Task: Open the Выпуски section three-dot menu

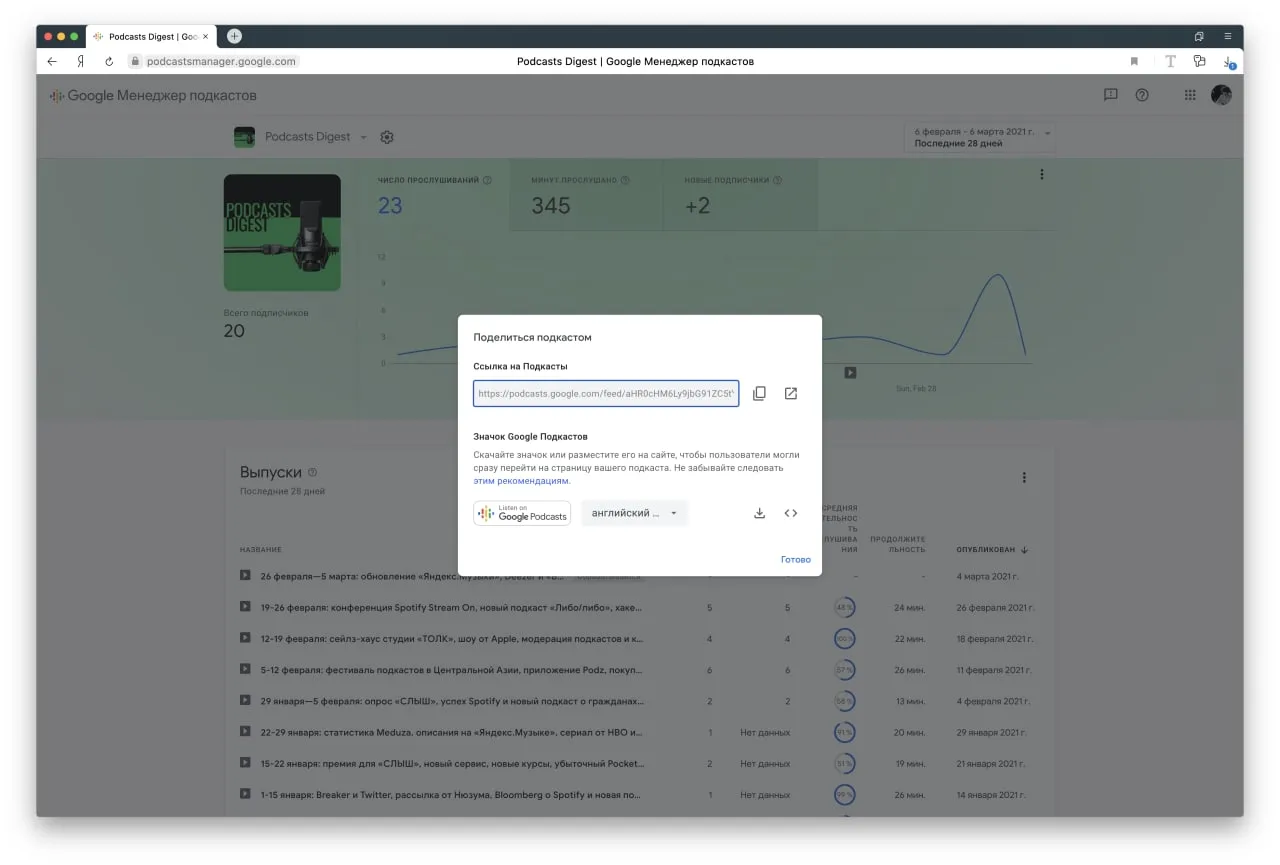Action: [1024, 478]
